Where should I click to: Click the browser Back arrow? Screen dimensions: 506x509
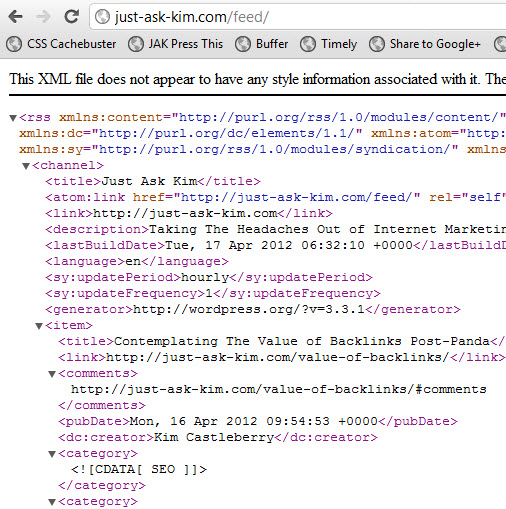tap(16, 16)
